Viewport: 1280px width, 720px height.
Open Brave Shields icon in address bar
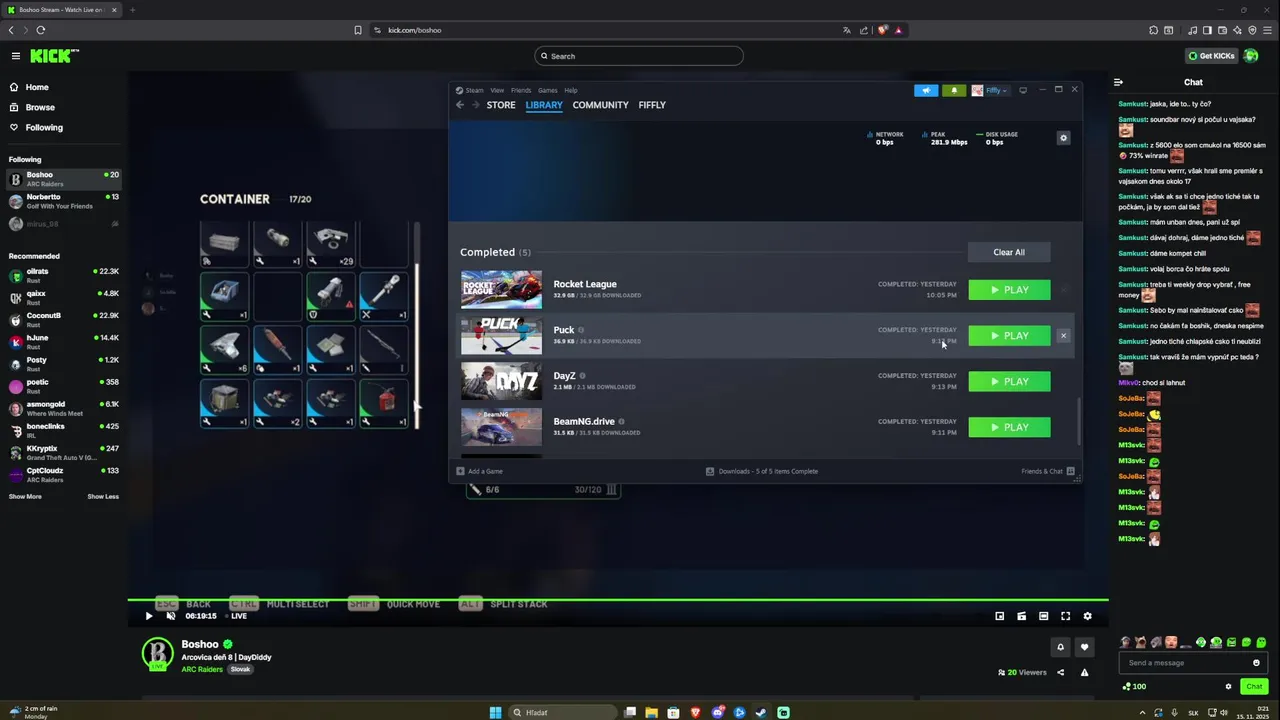[882, 30]
